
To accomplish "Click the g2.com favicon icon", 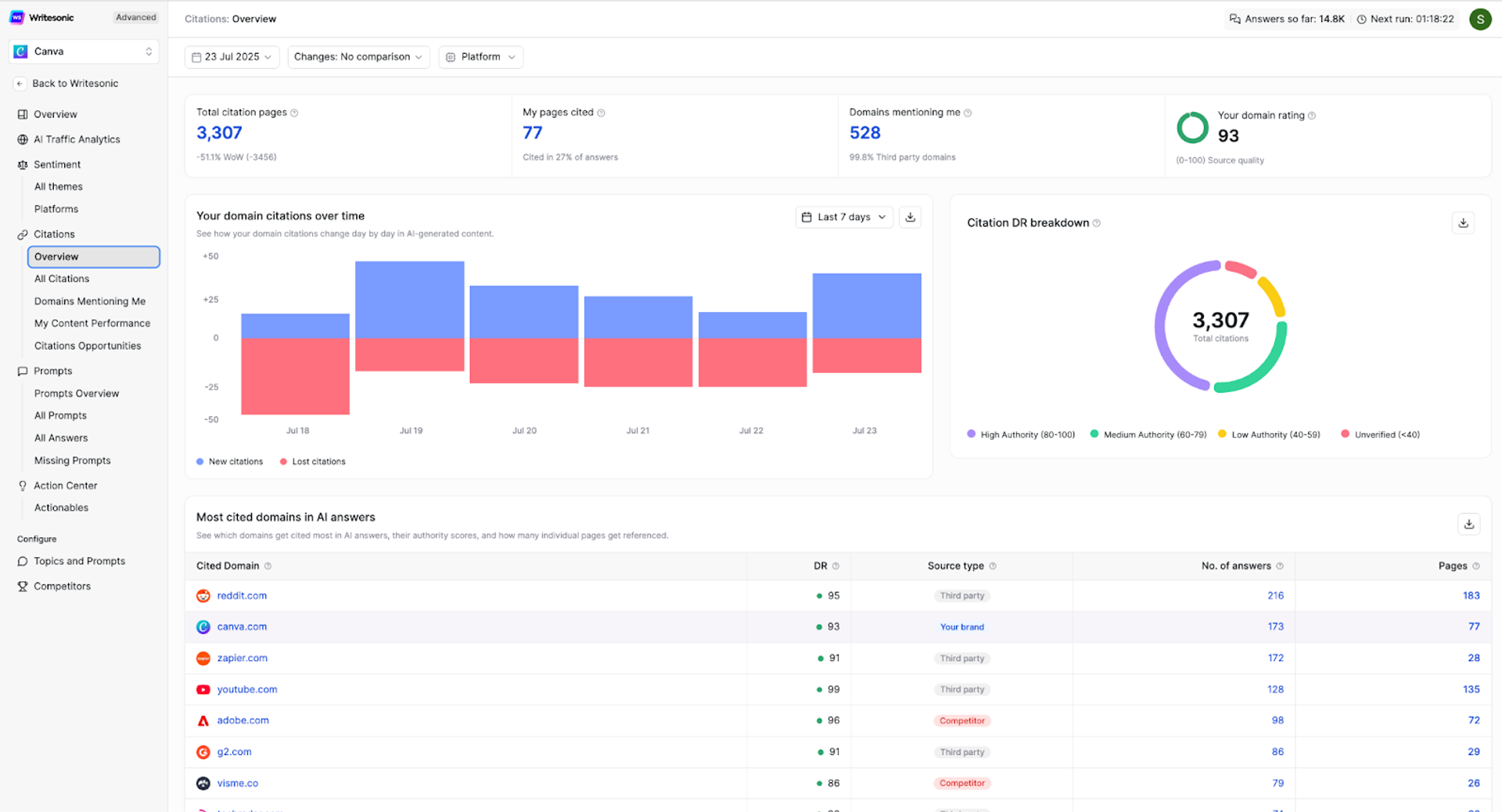I will pos(203,753).
